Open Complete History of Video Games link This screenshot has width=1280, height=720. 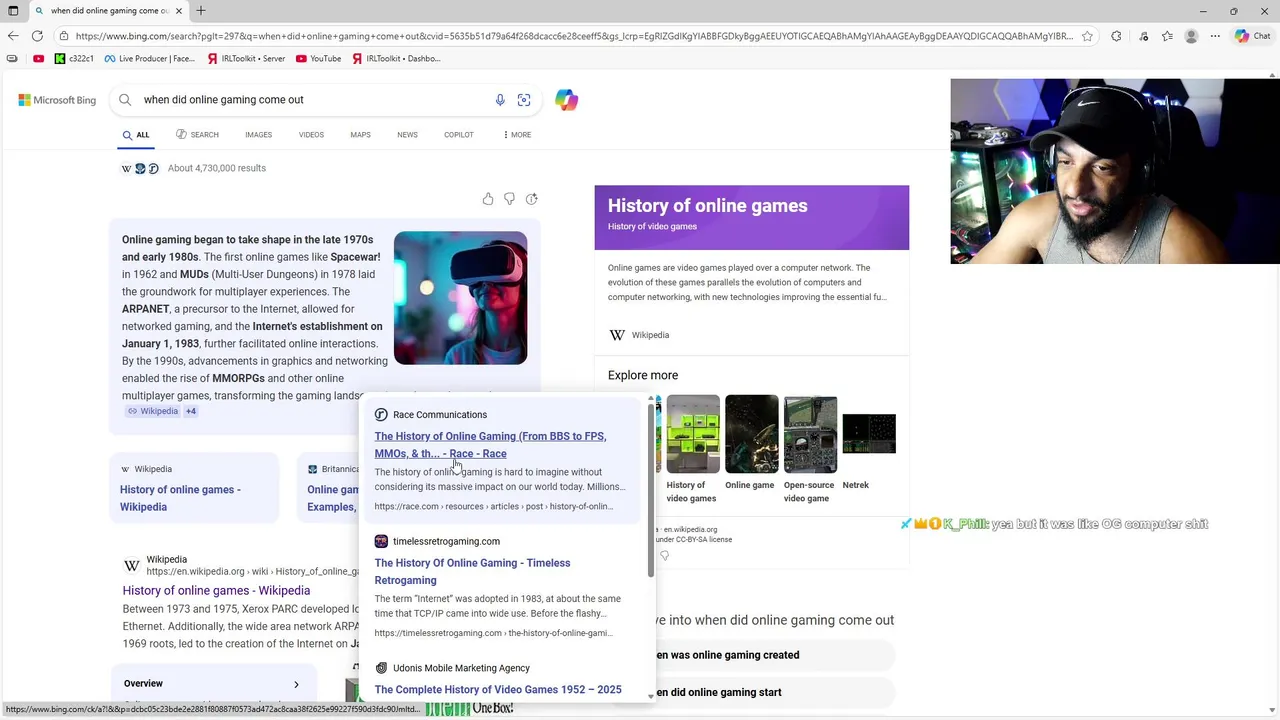click(498, 690)
